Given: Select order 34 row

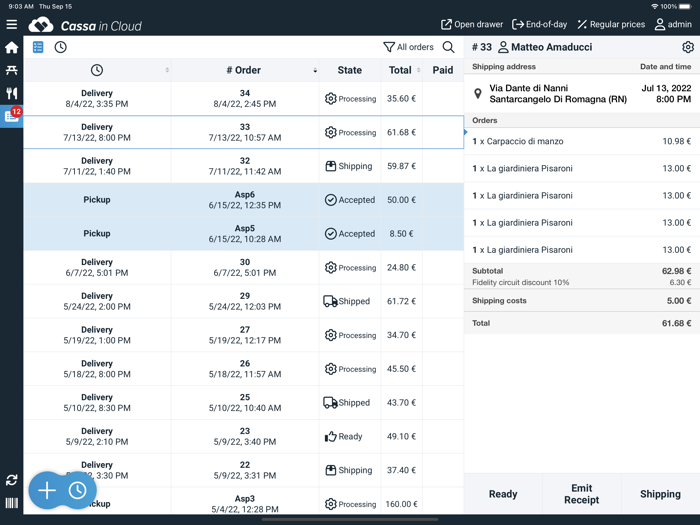Looking at the screenshot, I should pyautogui.click(x=244, y=99).
